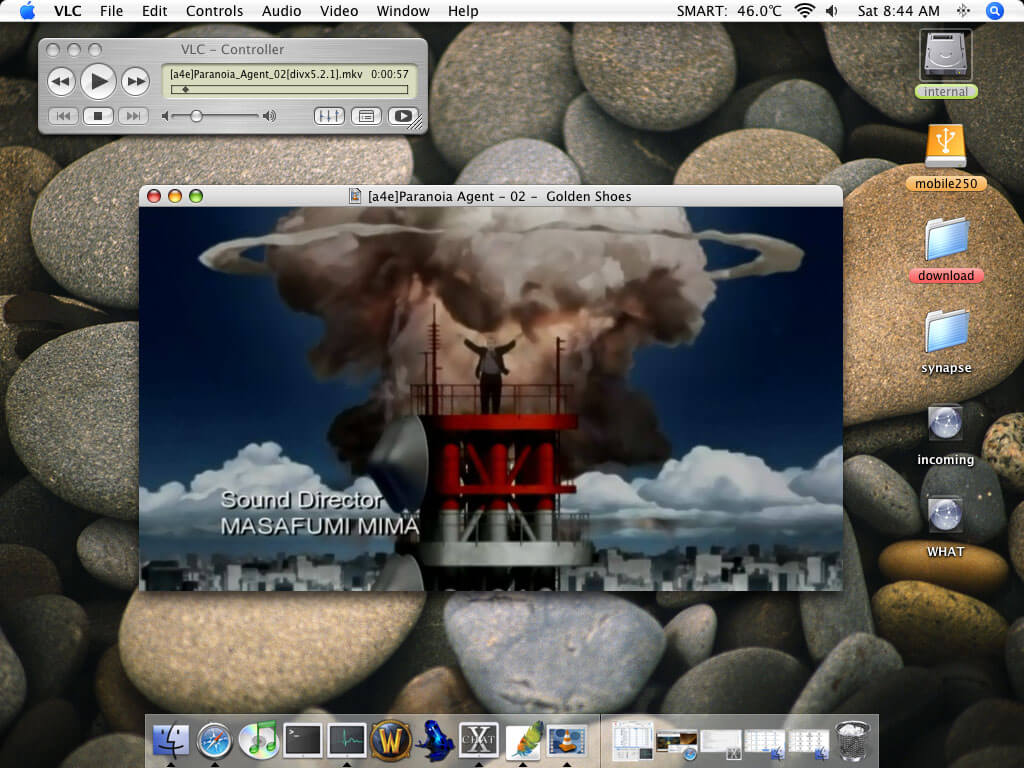
Task: Show the VLC playlist window
Action: click(x=366, y=116)
